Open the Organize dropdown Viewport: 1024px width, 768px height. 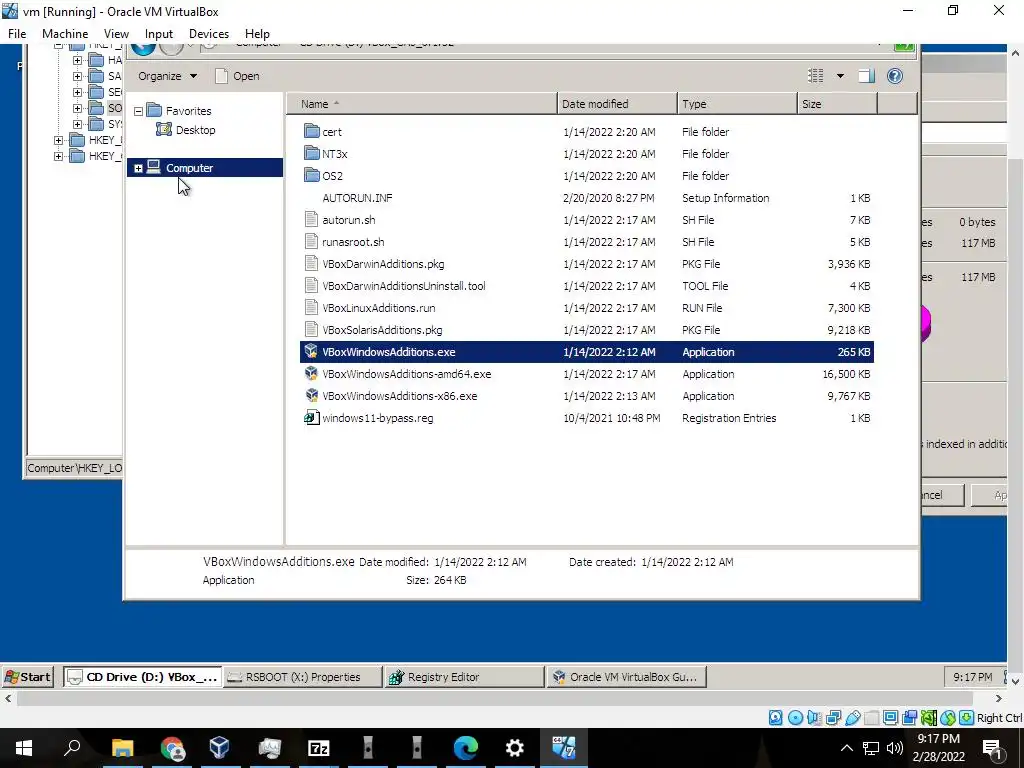167,76
